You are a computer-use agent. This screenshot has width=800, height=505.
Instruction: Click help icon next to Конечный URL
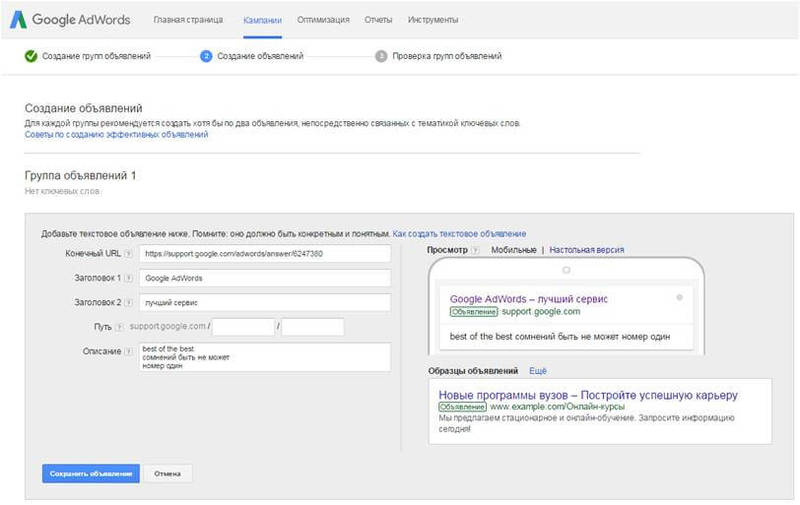127,254
